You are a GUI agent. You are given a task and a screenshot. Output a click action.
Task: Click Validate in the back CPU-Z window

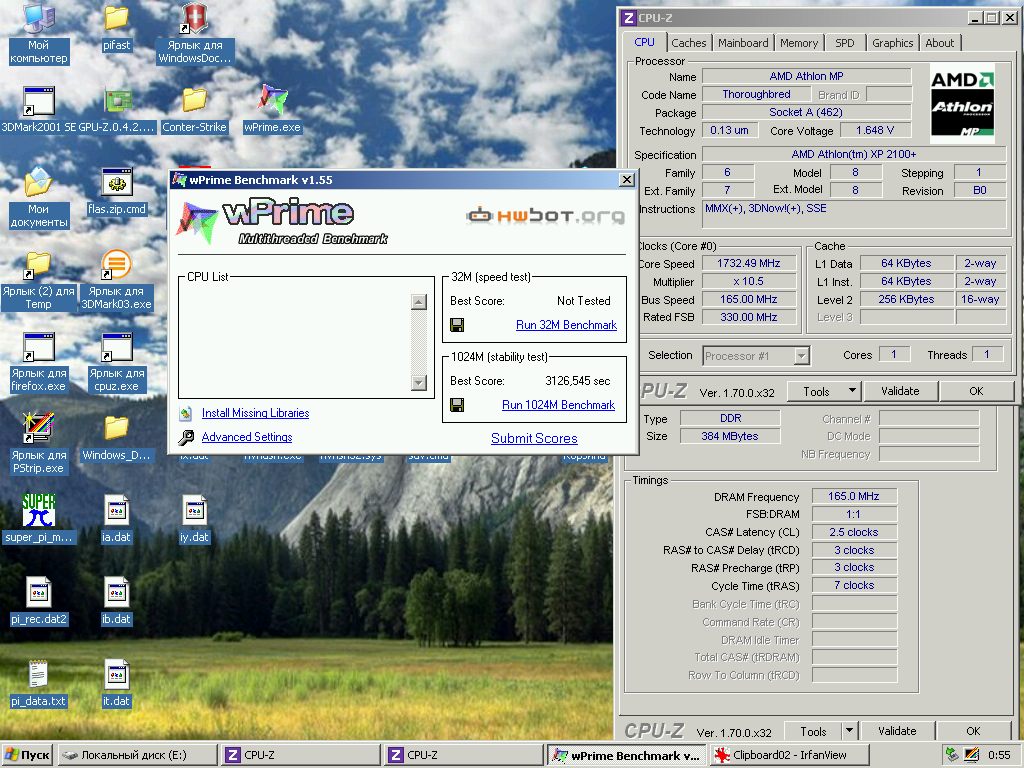(x=897, y=731)
